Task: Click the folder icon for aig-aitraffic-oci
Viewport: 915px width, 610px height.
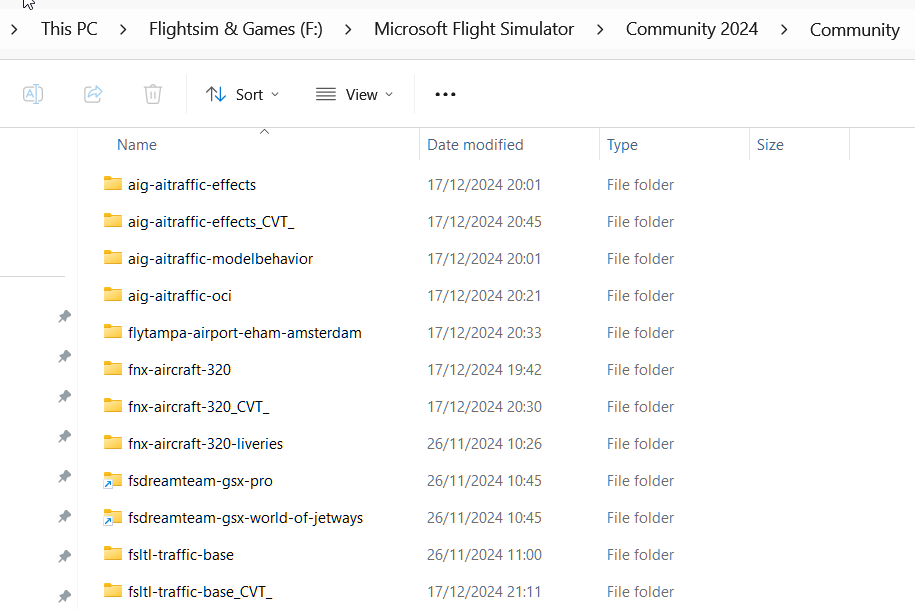Action: [x=113, y=295]
